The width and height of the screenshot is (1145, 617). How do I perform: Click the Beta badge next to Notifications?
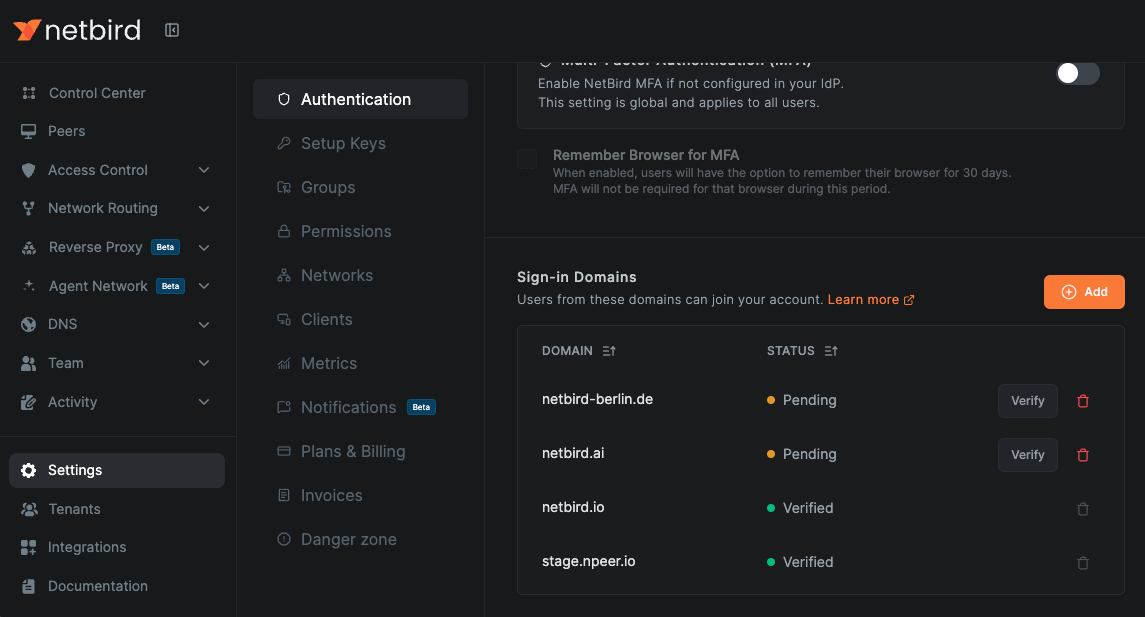(x=421, y=407)
